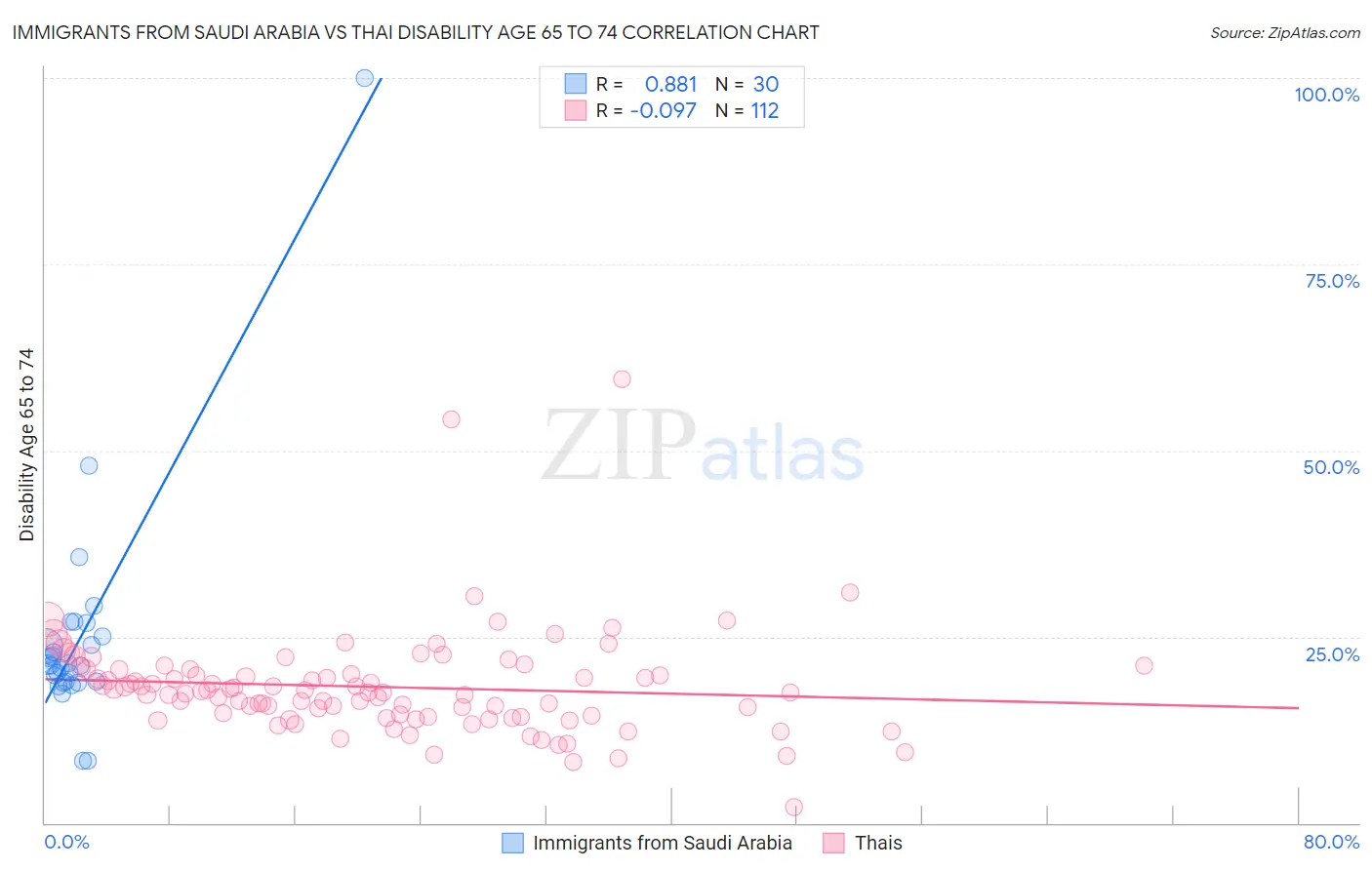The width and height of the screenshot is (1372, 870).
Task: Click the lowest pink point near the x-axis
Action: [794, 807]
